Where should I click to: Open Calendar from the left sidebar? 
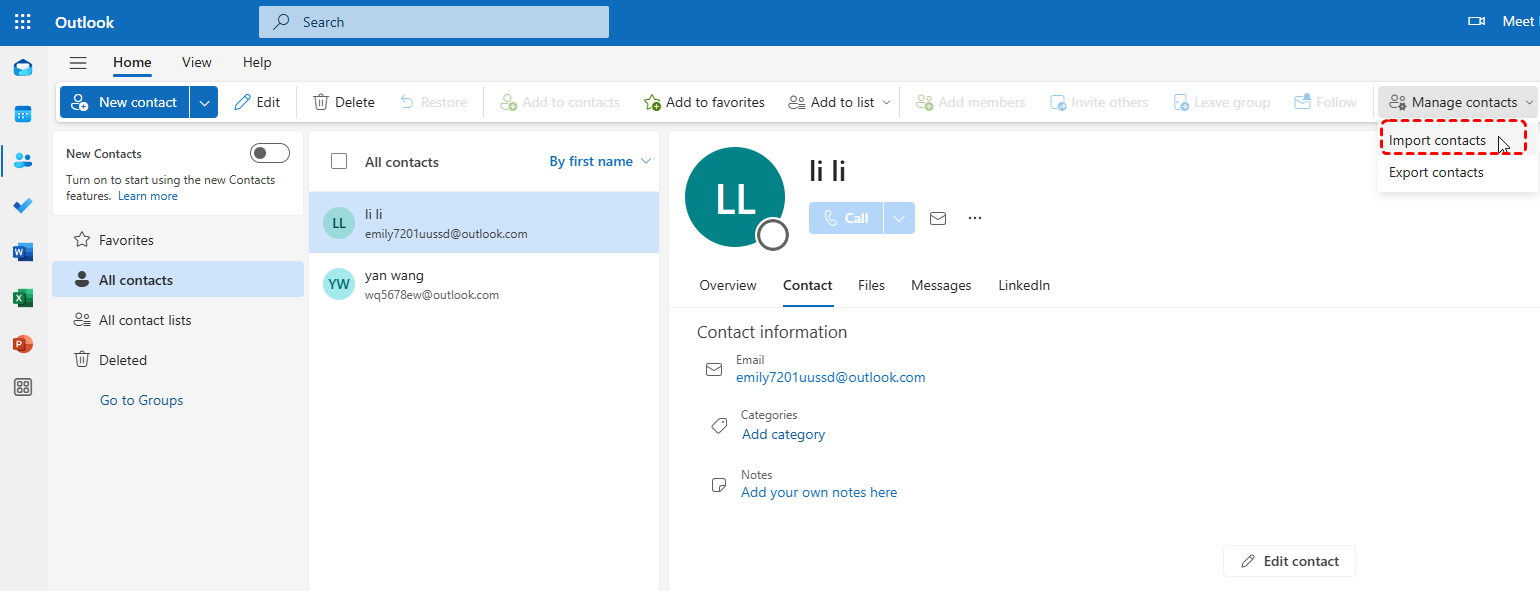(23, 114)
